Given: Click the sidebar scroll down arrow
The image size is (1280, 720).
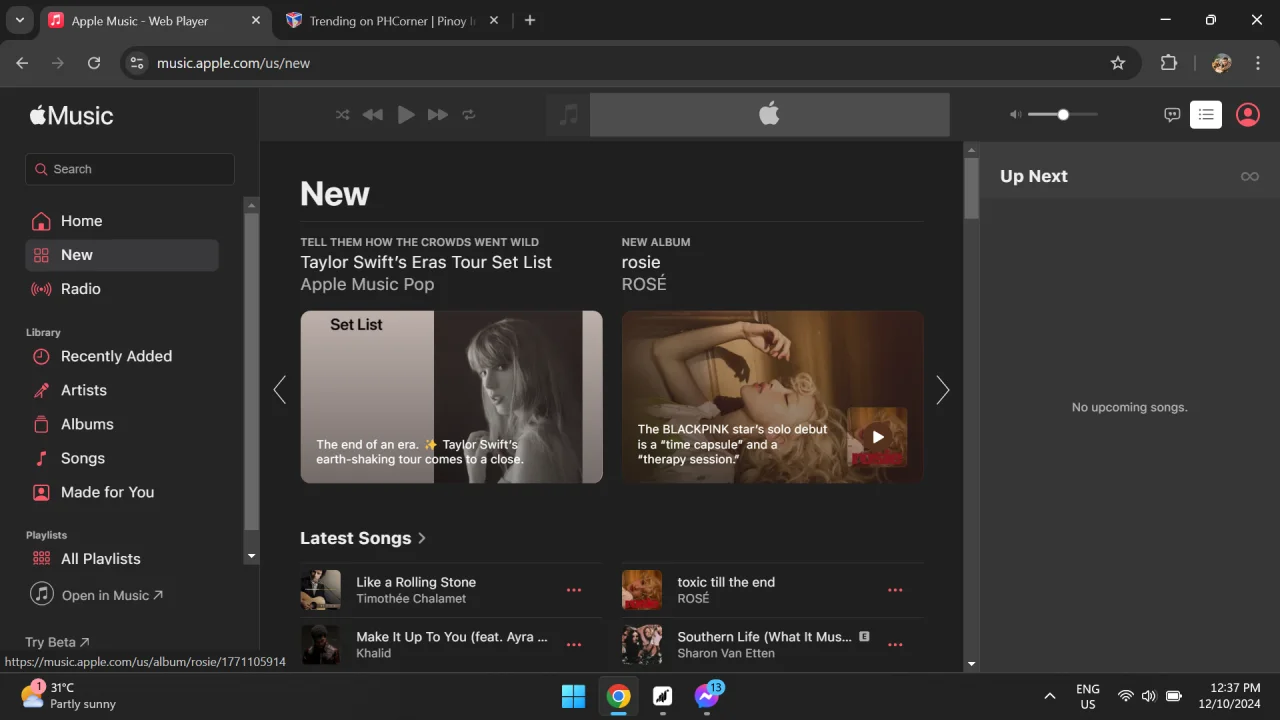Looking at the screenshot, I should pos(252,556).
